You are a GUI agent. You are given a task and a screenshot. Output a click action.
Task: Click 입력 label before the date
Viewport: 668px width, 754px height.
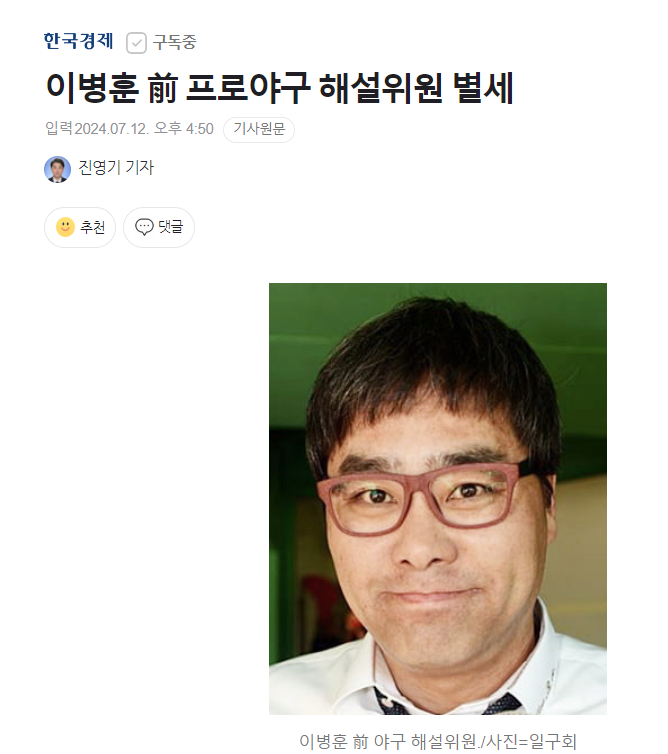[59, 128]
